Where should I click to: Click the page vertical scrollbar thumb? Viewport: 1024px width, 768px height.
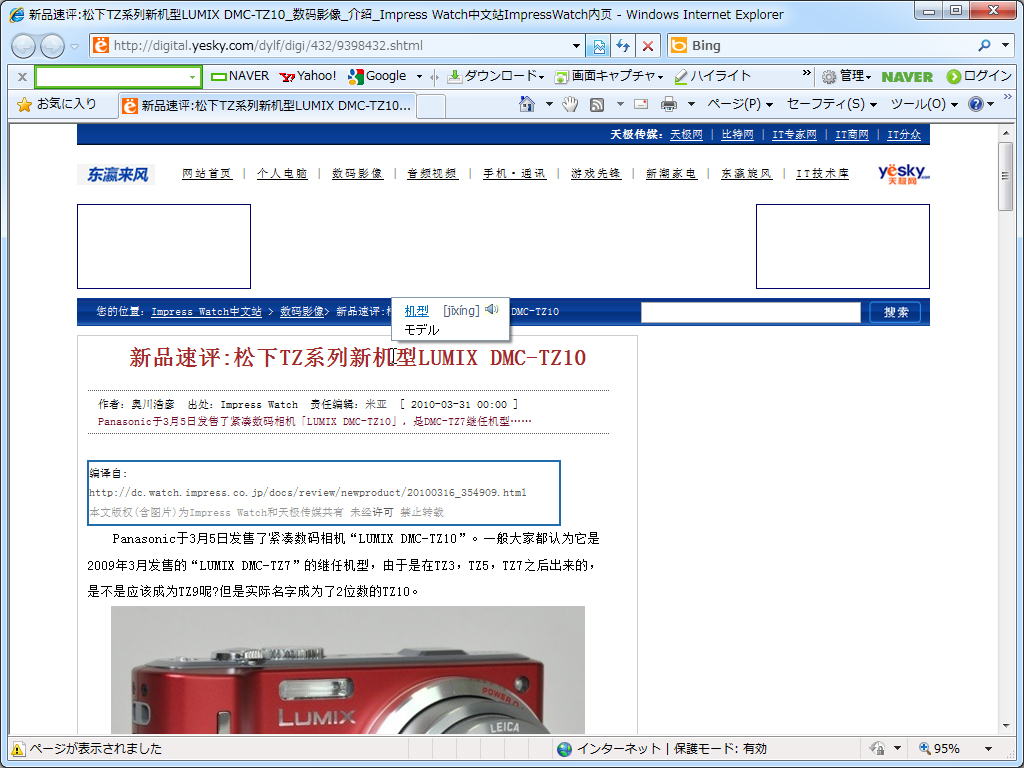click(x=1006, y=176)
